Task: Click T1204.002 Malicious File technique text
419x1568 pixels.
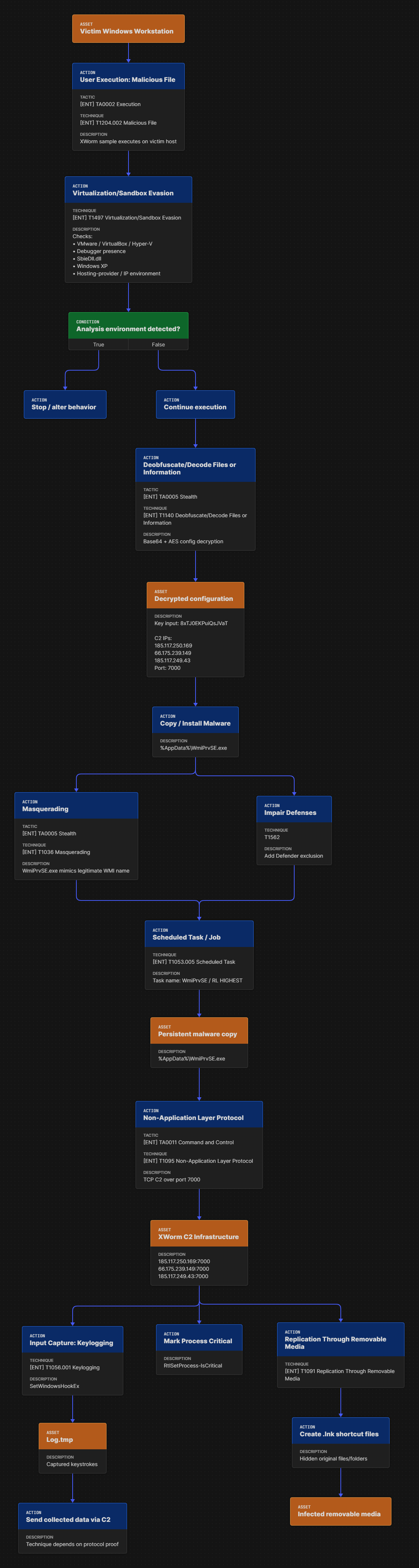Action: point(118,123)
